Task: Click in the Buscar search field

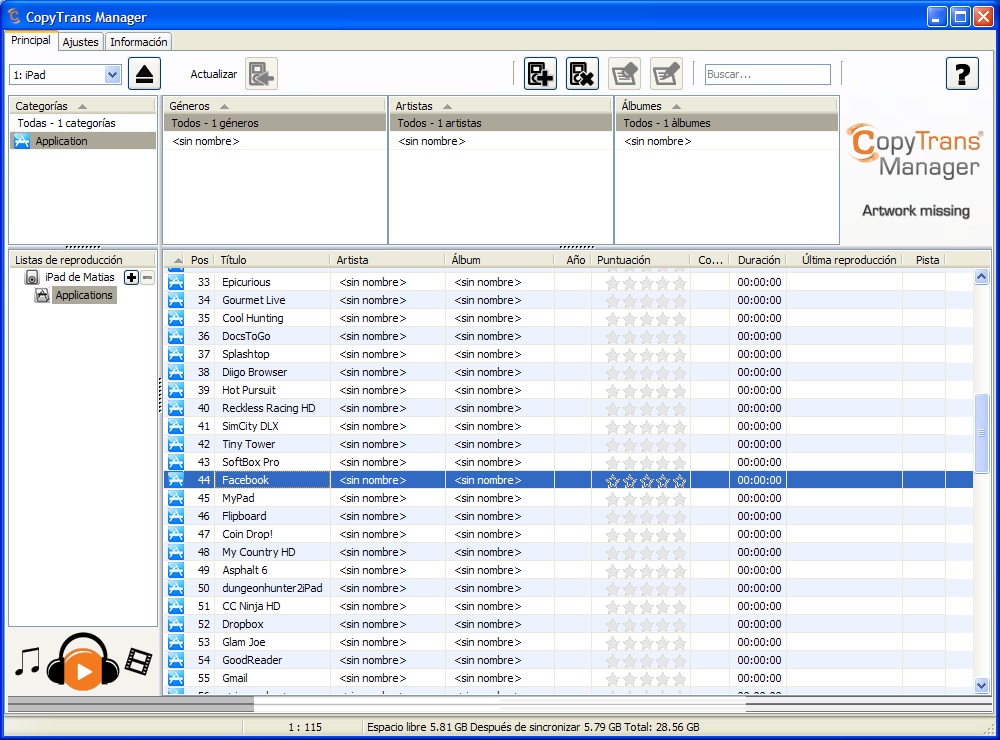Action: (767, 74)
